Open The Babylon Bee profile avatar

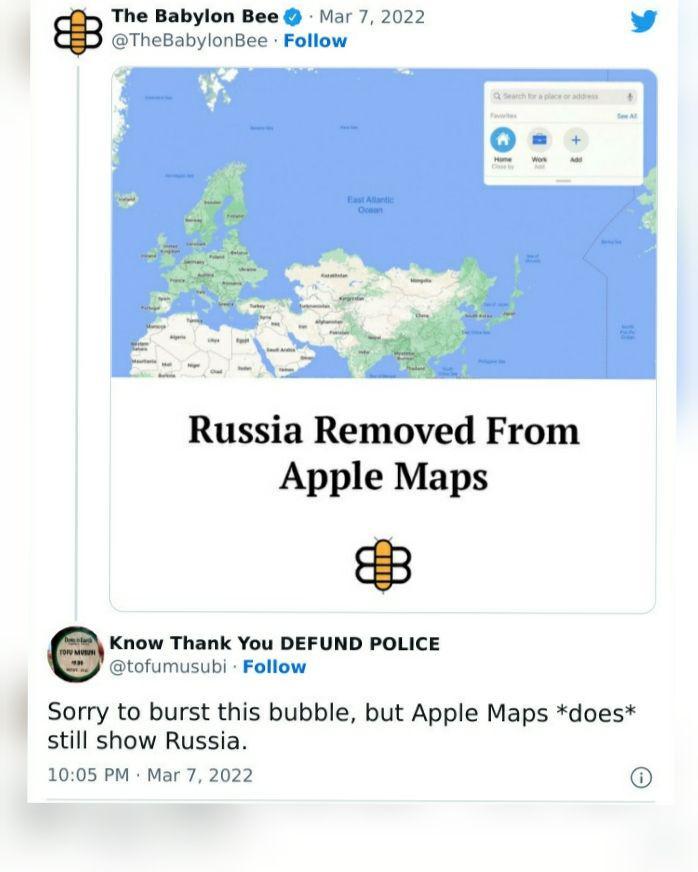pos(78,32)
